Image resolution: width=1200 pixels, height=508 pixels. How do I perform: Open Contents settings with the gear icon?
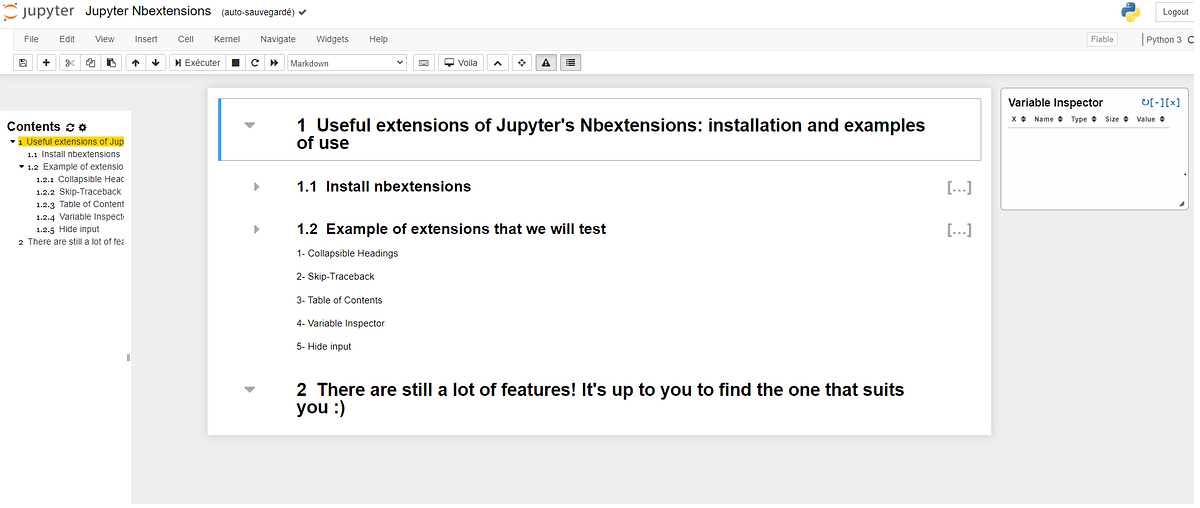pyautogui.click(x=82, y=127)
